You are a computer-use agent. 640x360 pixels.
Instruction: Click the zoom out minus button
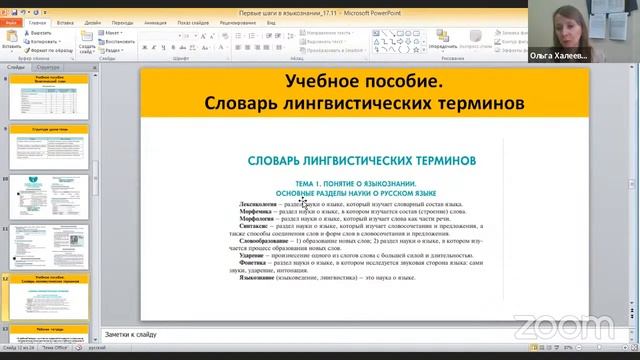(x=579, y=348)
